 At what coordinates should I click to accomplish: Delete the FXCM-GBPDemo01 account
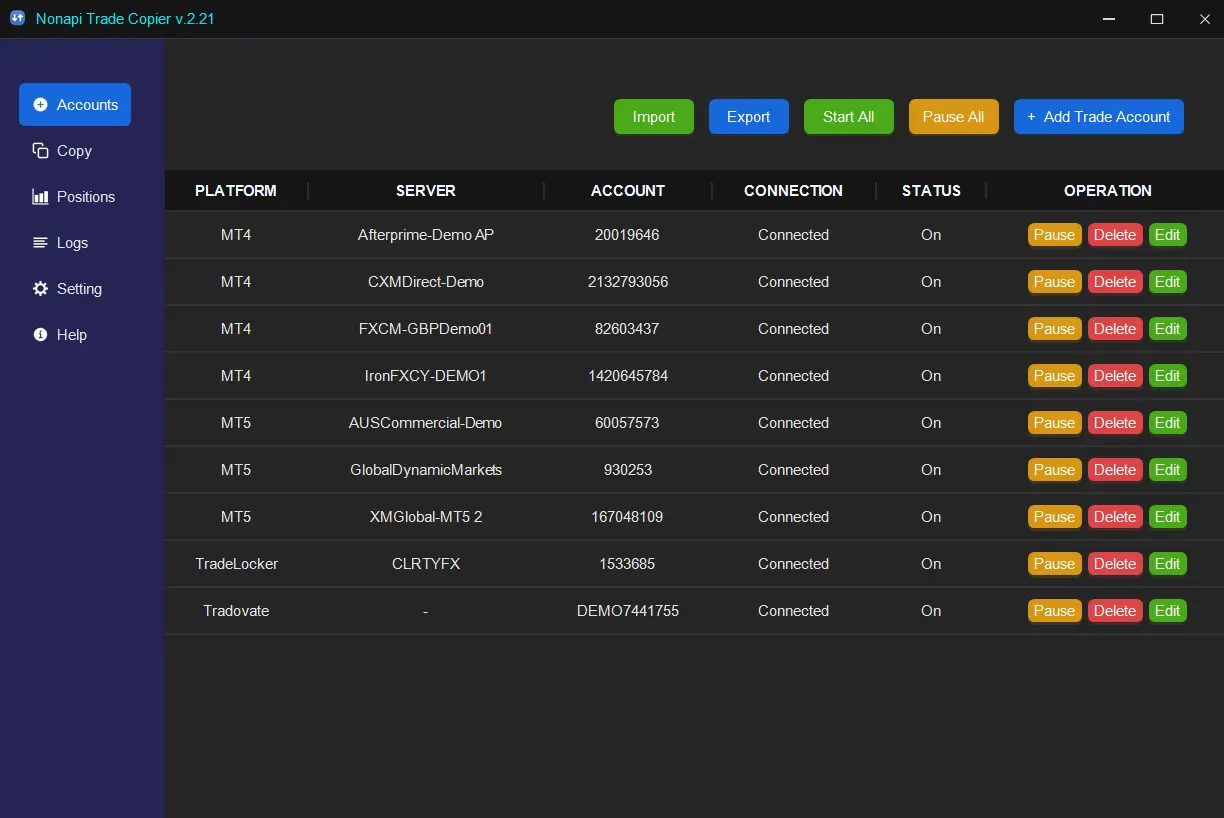tap(1115, 329)
